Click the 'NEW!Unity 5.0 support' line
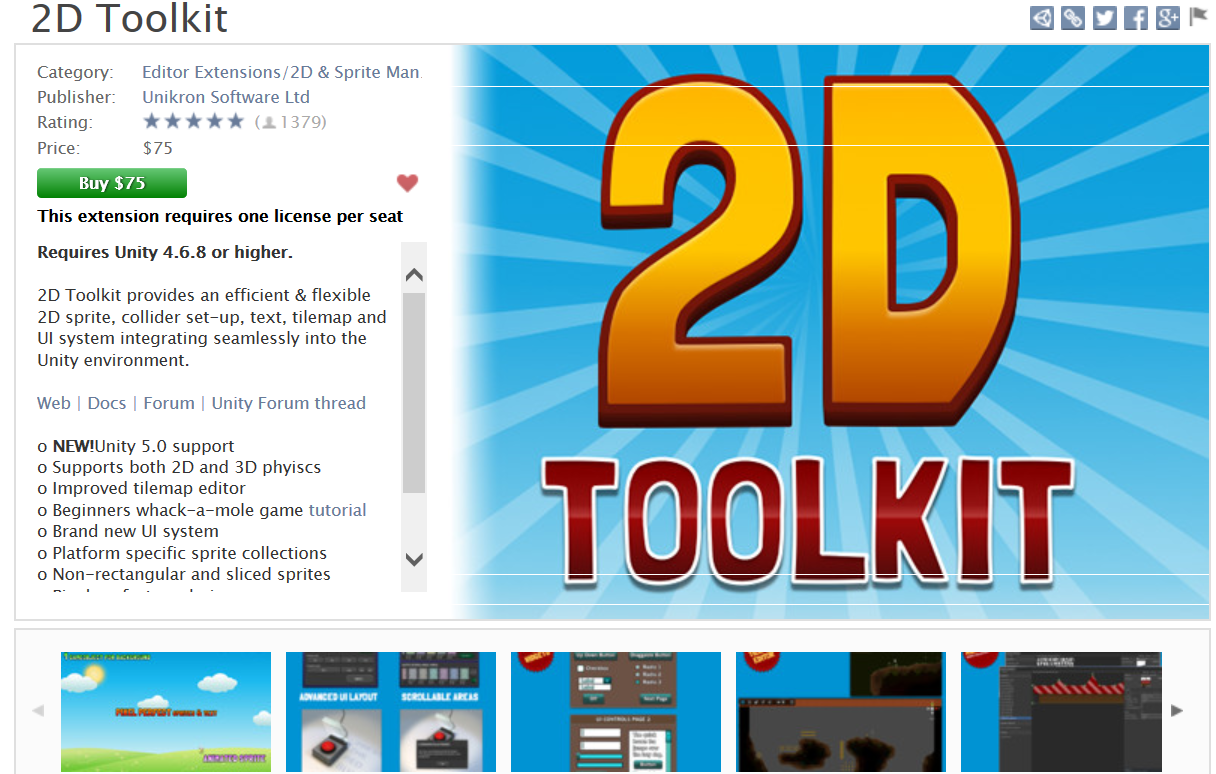 point(136,446)
